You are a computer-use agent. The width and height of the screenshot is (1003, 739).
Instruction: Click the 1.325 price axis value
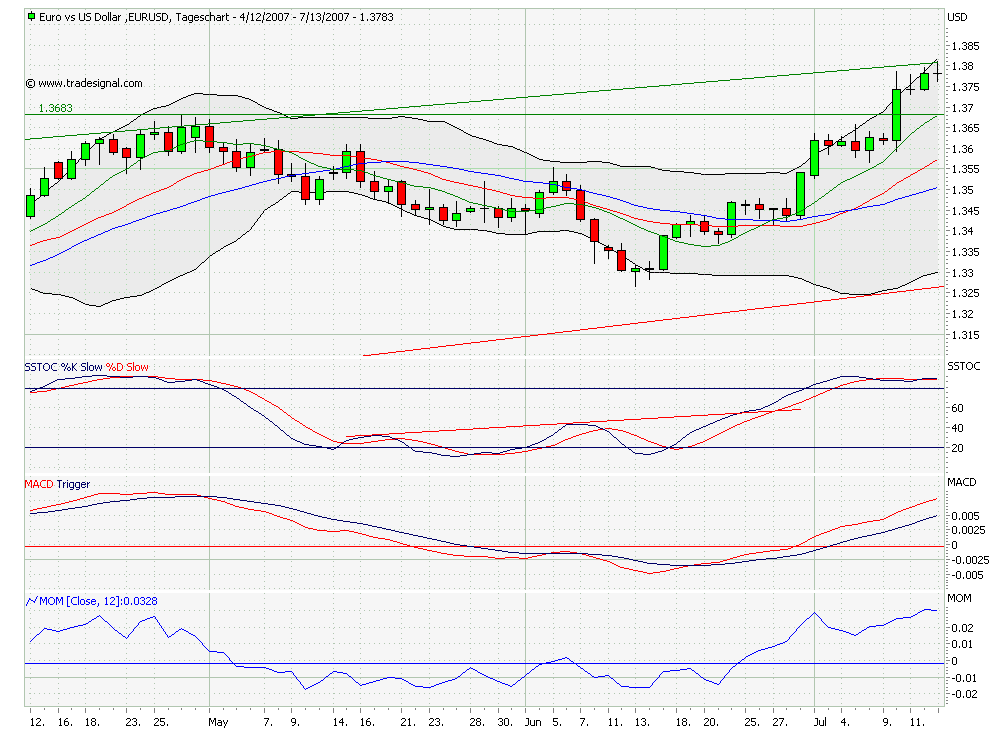[965, 294]
